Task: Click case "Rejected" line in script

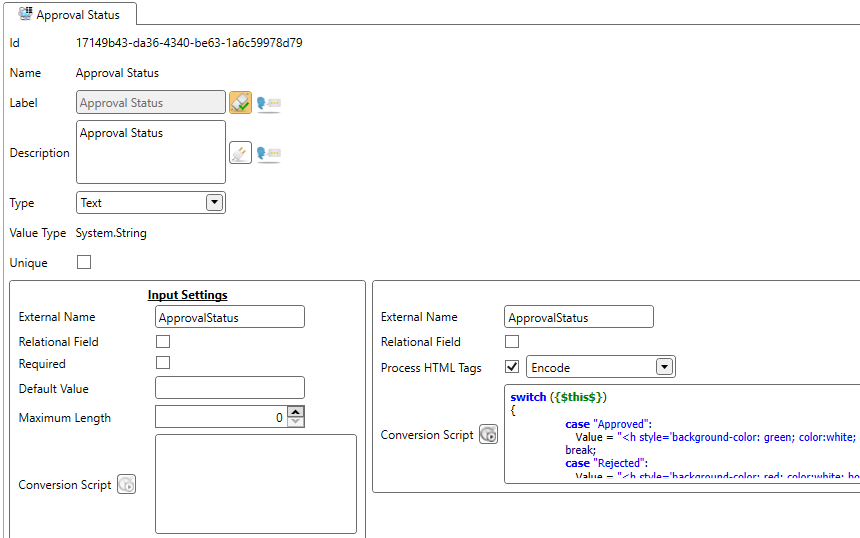Action: tap(607, 463)
